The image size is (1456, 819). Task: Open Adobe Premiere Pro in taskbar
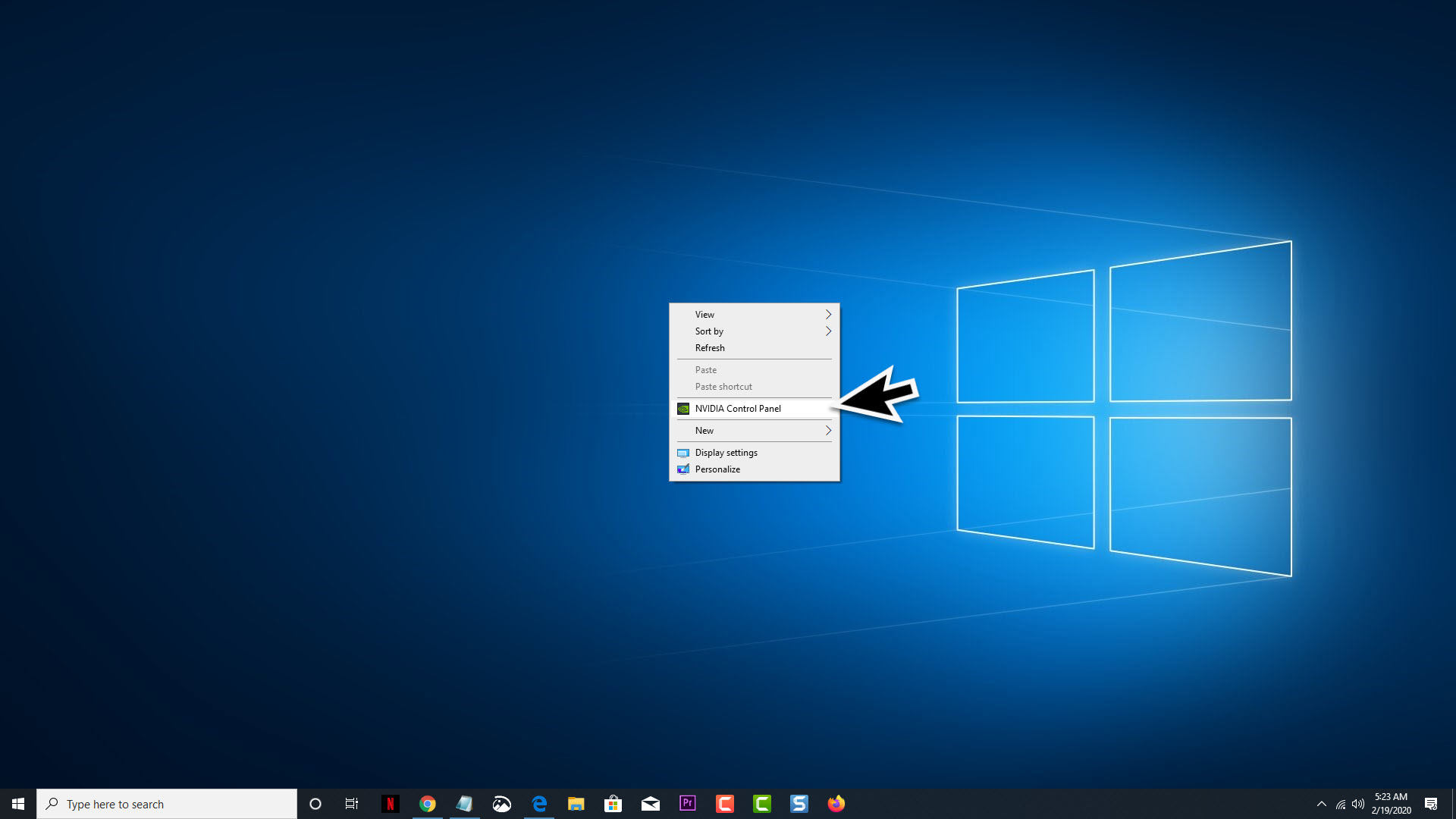pos(687,803)
